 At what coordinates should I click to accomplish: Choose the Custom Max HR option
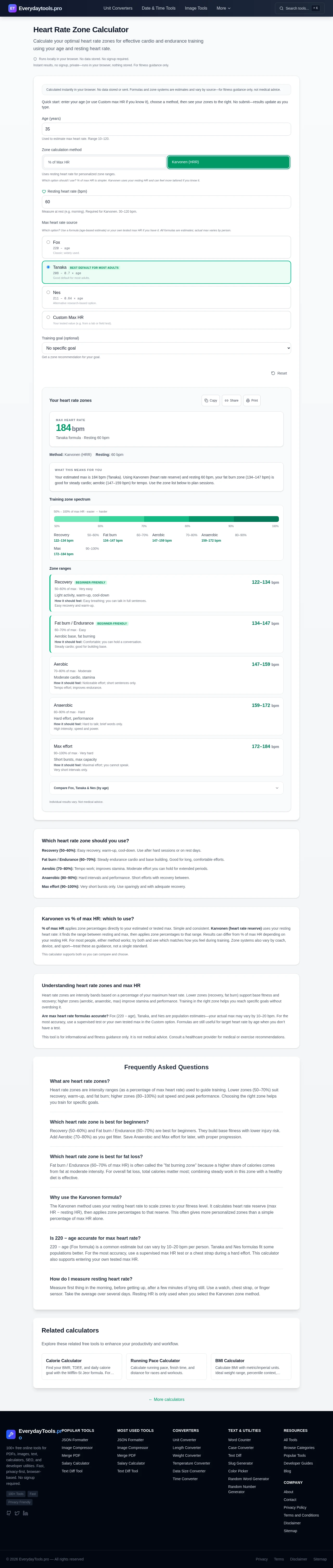click(x=49, y=317)
